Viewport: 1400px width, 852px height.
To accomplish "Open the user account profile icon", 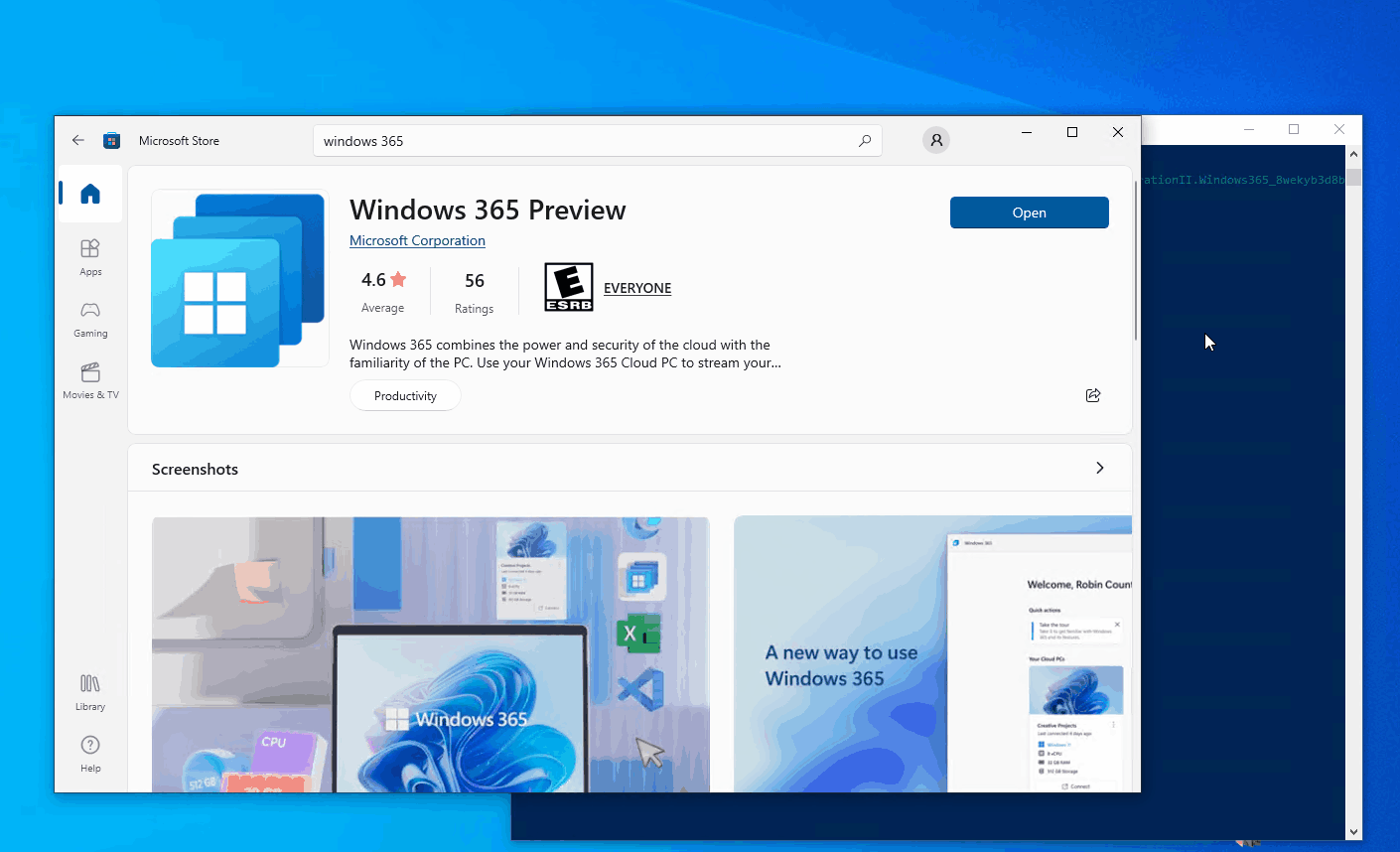I will 935,141.
